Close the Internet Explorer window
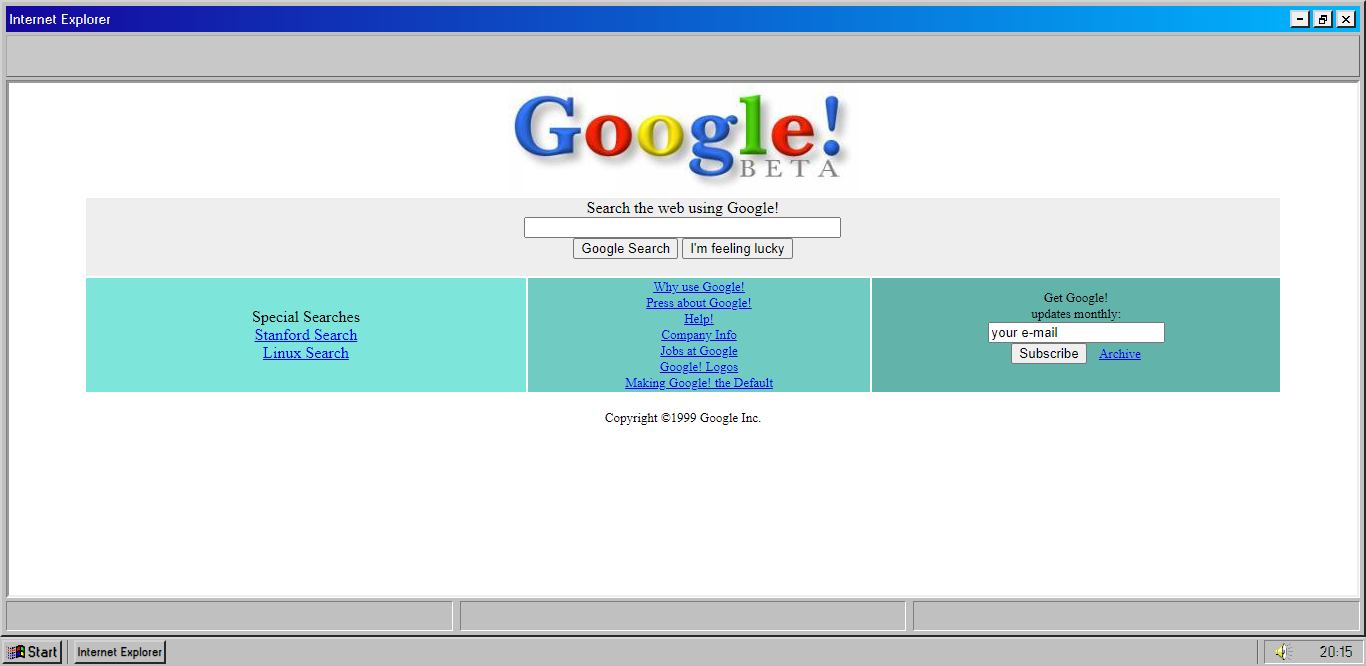 [x=1346, y=19]
